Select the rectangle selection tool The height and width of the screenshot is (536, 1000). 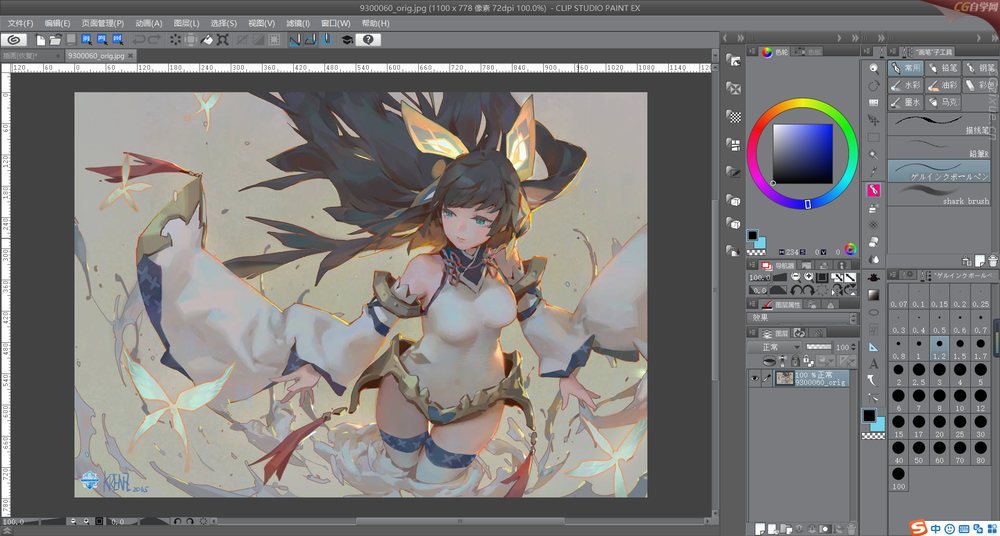point(874,137)
